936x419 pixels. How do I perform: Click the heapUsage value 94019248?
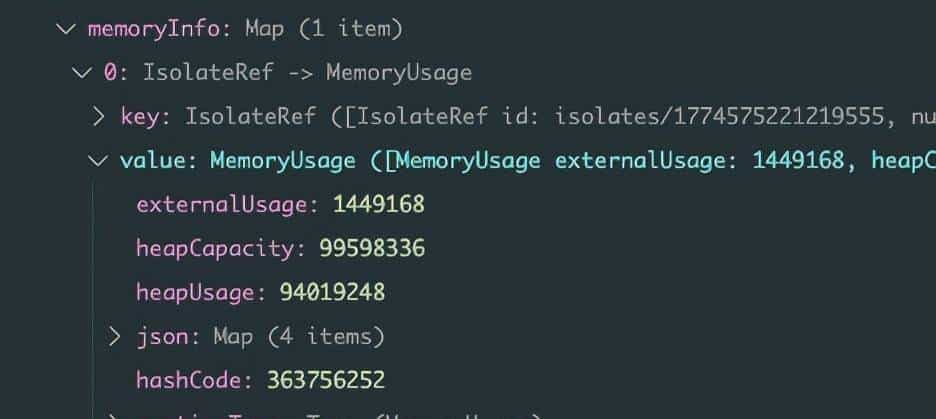tap(332, 292)
